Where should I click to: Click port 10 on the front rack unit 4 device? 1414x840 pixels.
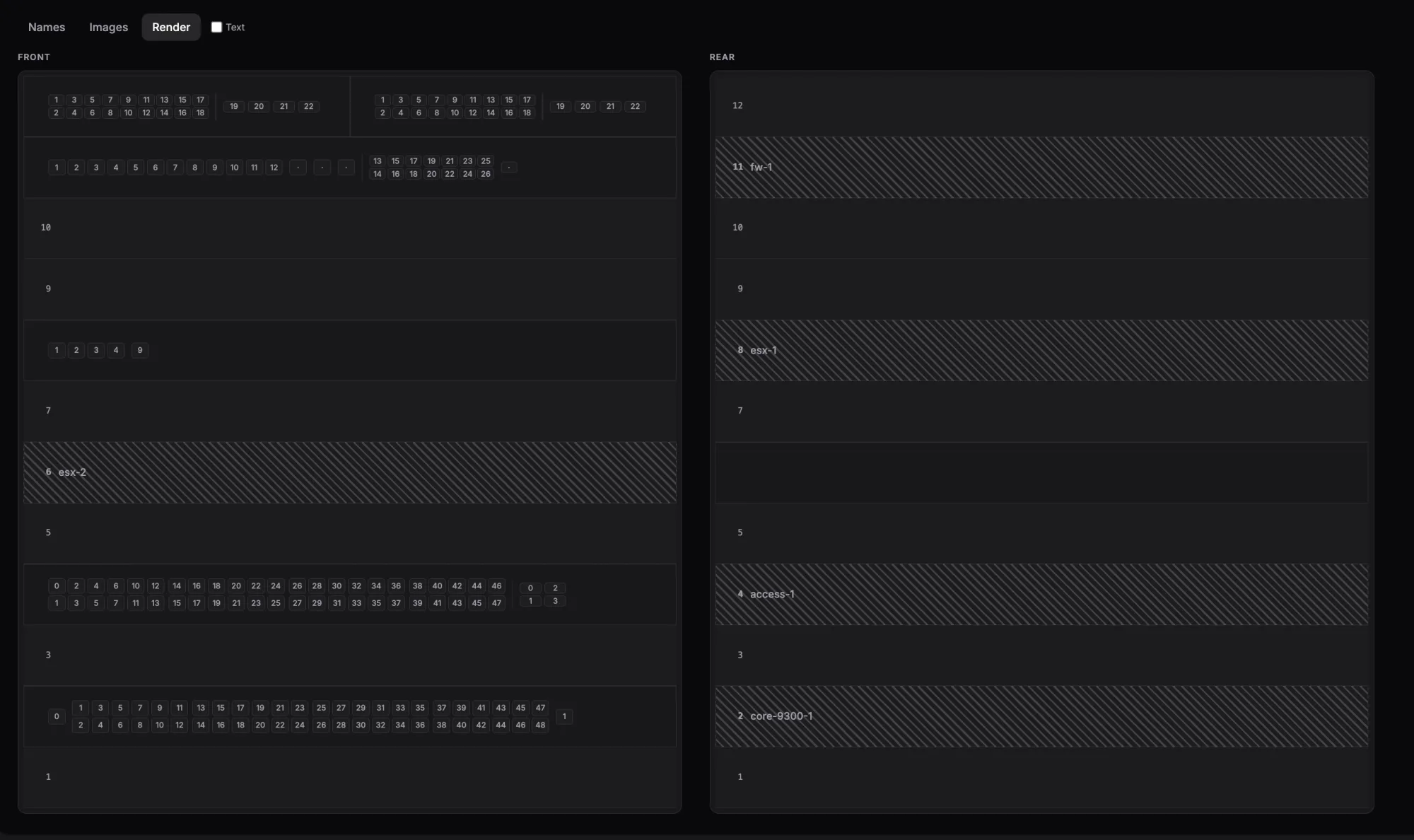(x=136, y=586)
